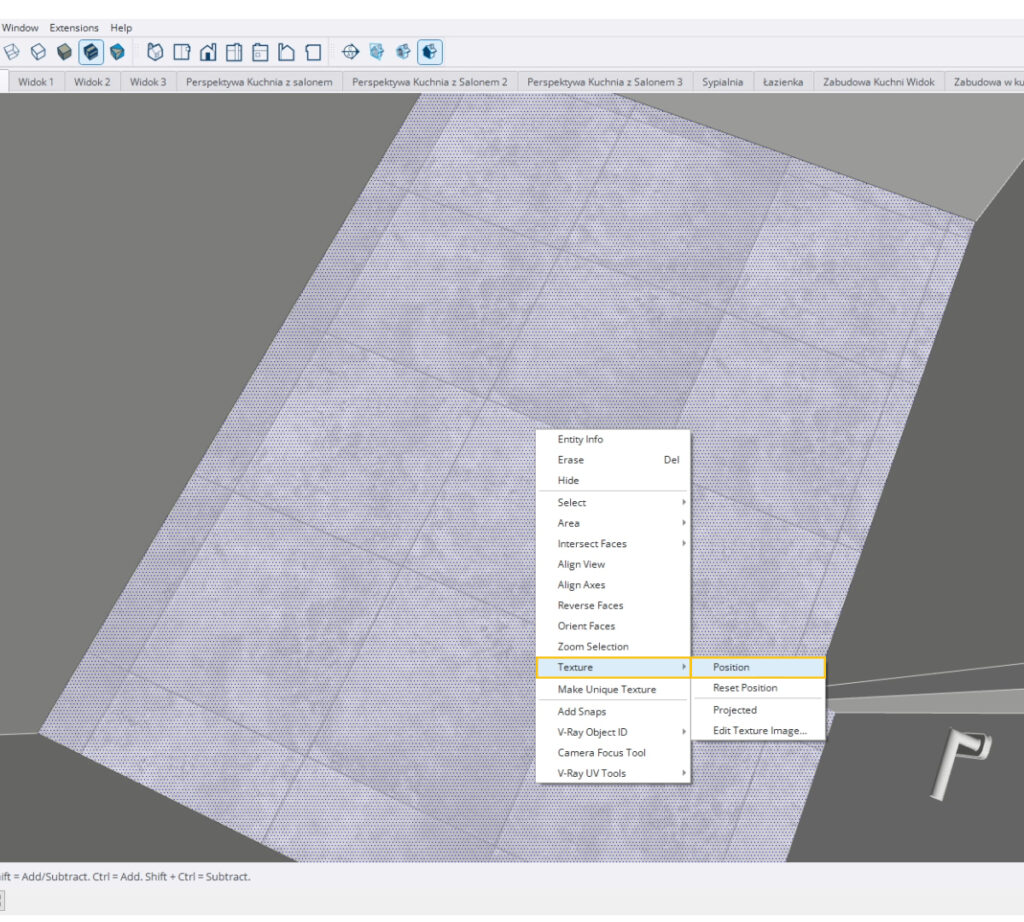This screenshot has height=922, width=1024.
Task: Click Shaded With Textures style icon
Action: 91,52
